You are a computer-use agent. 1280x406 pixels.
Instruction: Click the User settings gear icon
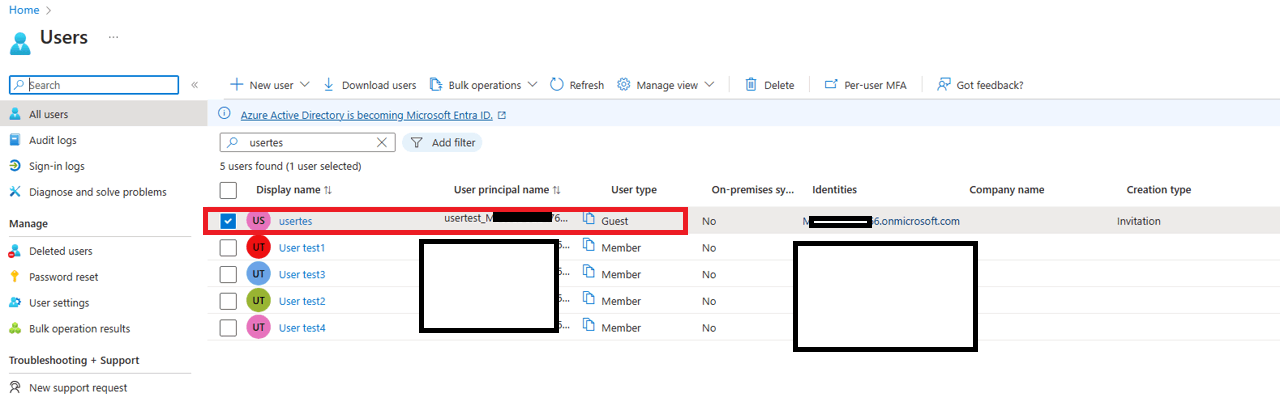[x=15, y=303]
